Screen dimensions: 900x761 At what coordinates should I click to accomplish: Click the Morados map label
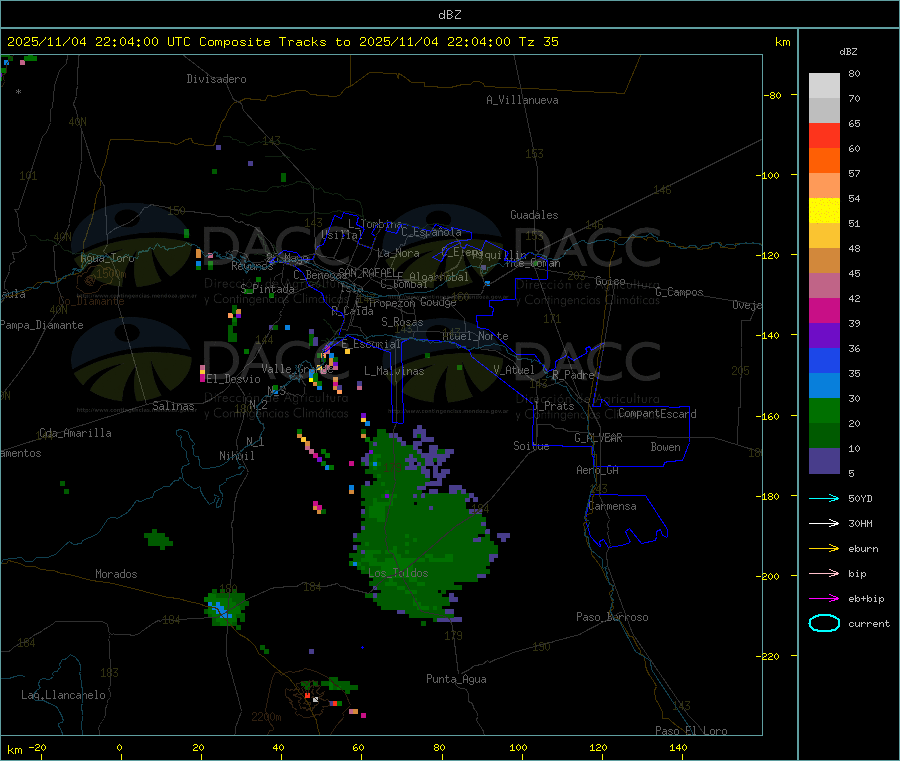(116, 574)
